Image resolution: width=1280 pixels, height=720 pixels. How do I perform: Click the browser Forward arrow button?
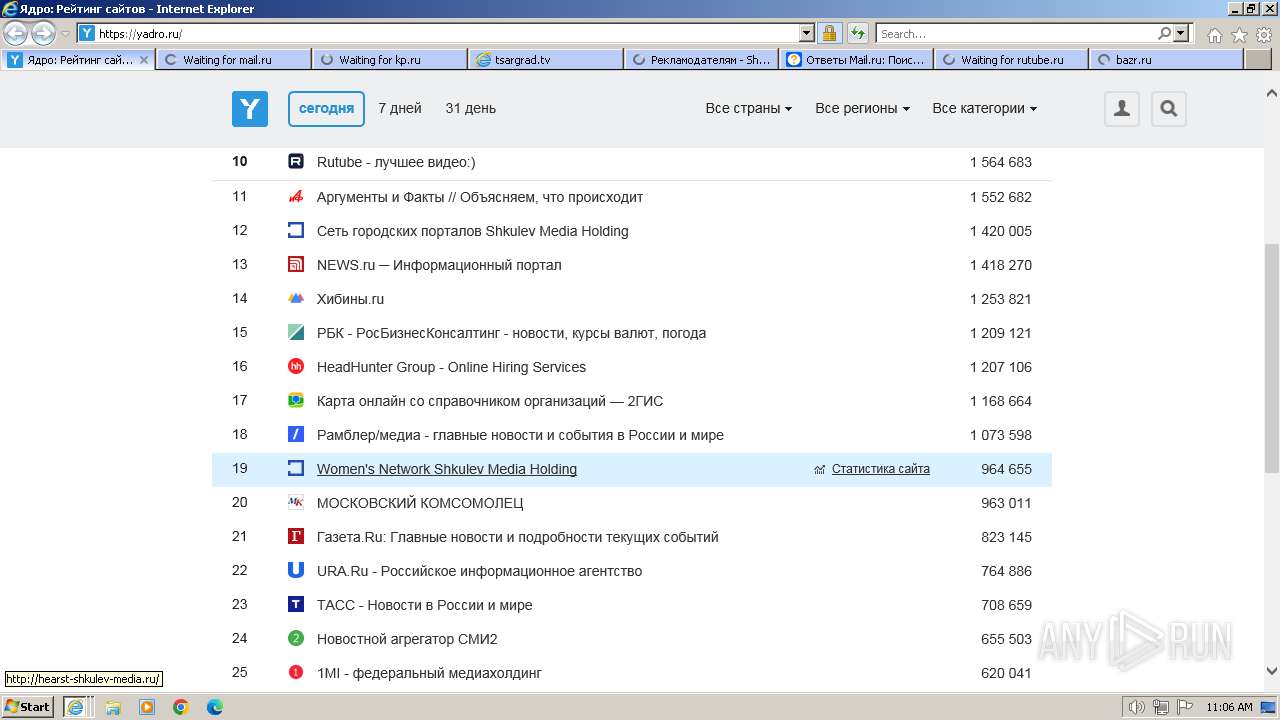point(43,34)
